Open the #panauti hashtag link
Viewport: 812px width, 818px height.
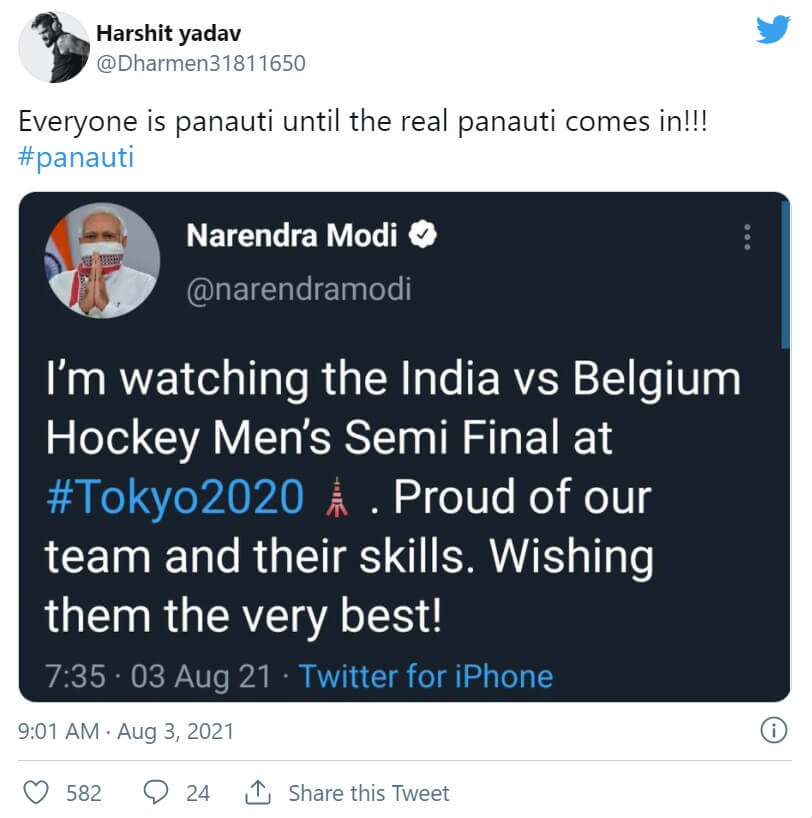tap(76, 158)
